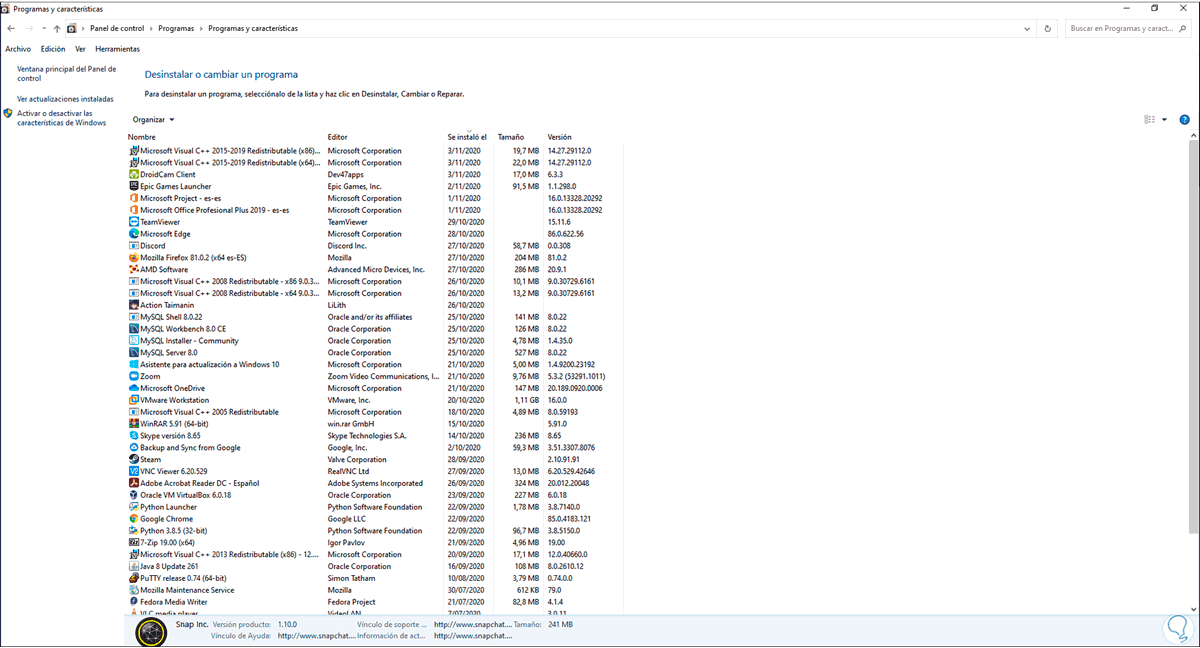
Task: Navigate back with the back arrow
Action: point(10,28)
